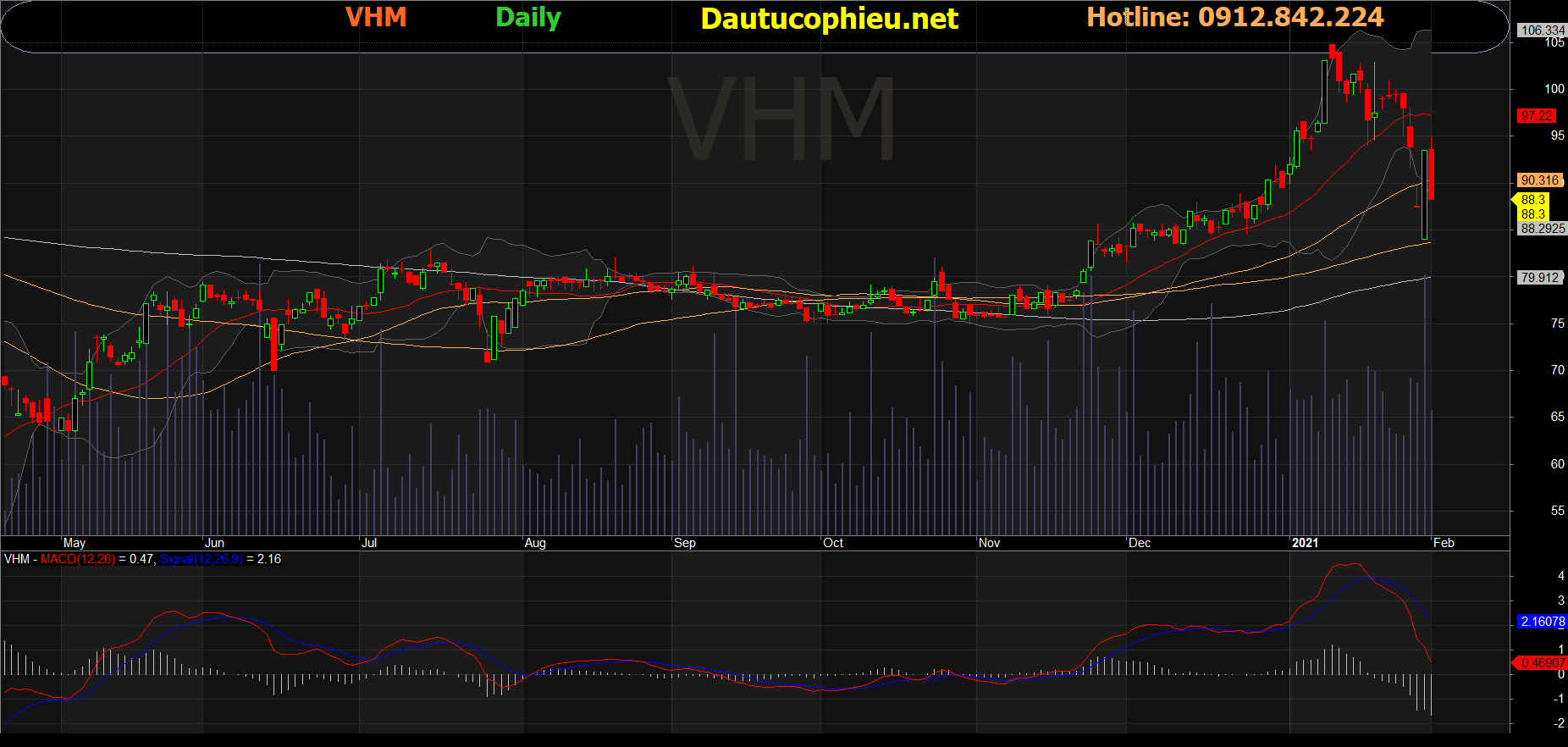Click the 79.912 price label
This screenshot has height=747, width=1568.
[x=1539, y=278]
